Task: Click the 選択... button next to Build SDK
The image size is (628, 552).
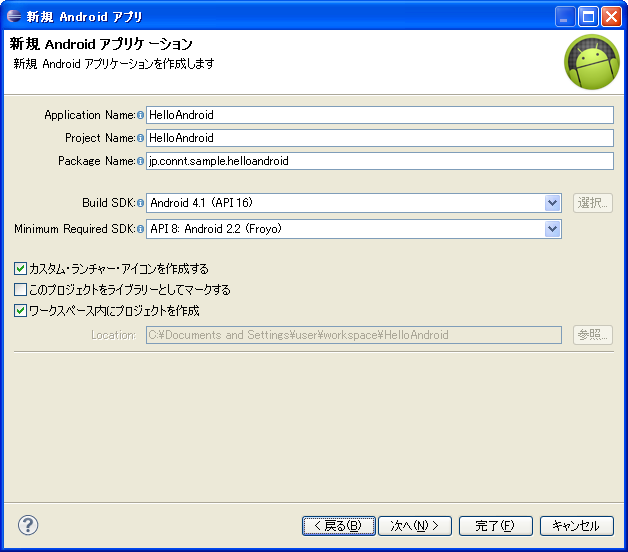Action: tap(593, 203)
